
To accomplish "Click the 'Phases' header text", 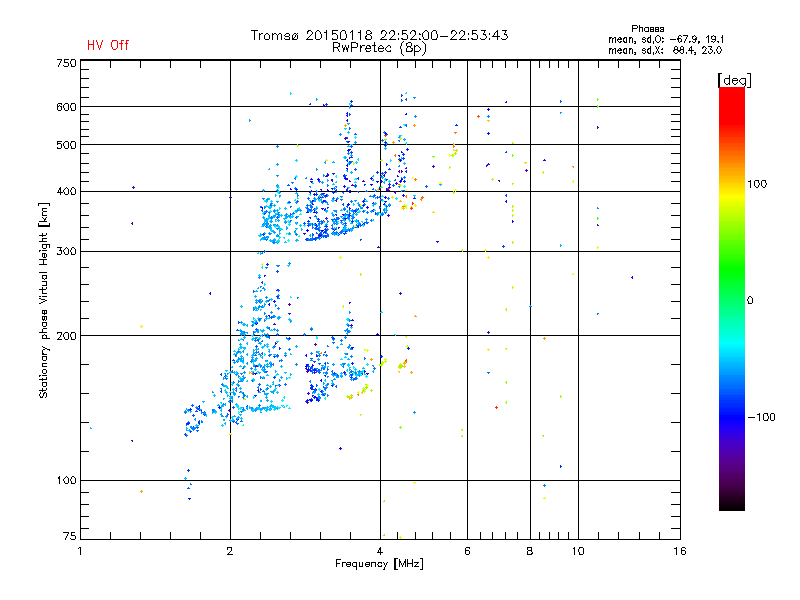I will 647,29.
